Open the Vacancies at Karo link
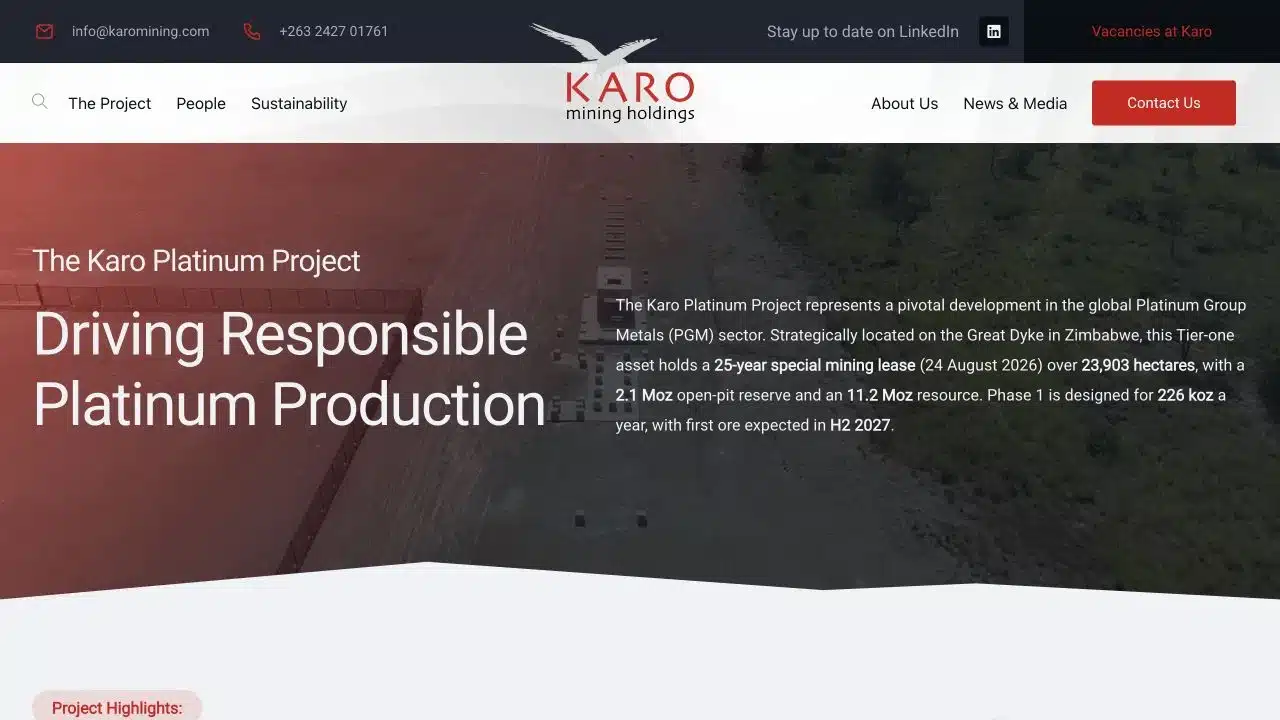The image size is (1280, 720). [x=1152, y=31]
